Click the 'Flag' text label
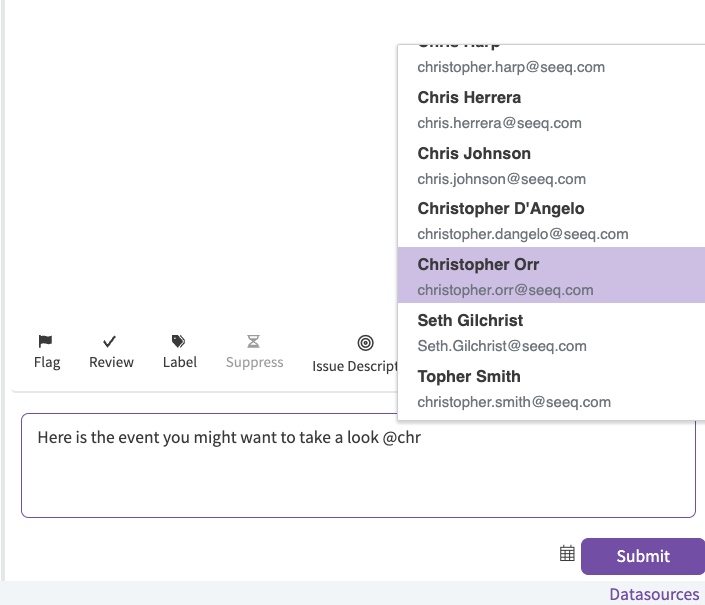The image size is (705, 605). (47, 362)
